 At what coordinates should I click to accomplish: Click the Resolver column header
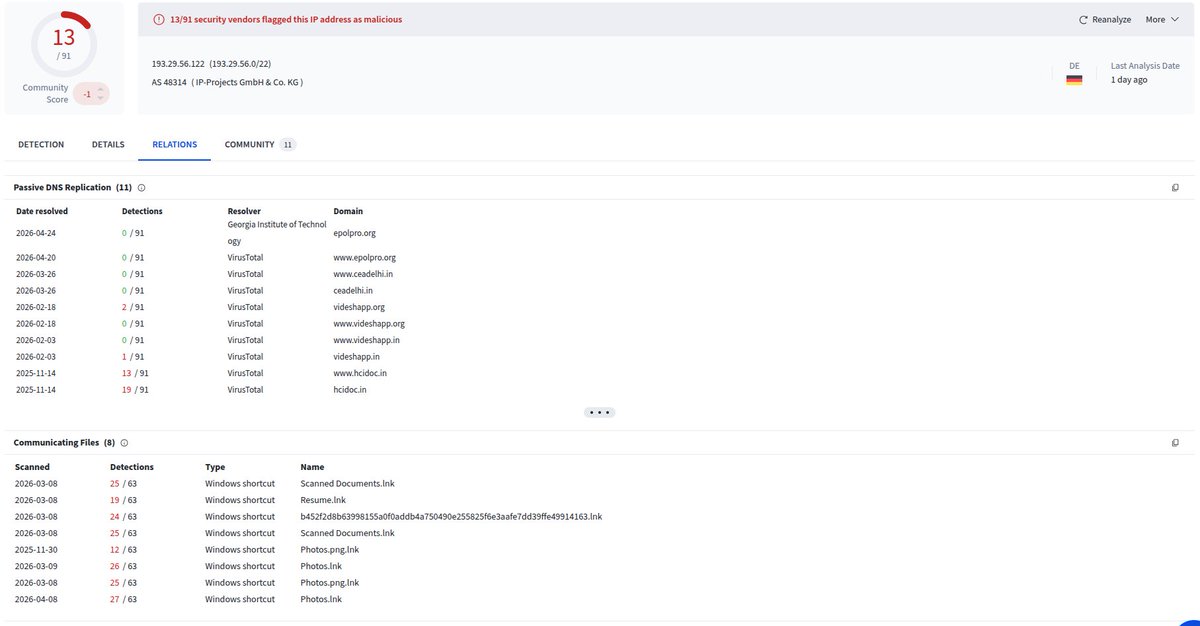click(244, 211)
